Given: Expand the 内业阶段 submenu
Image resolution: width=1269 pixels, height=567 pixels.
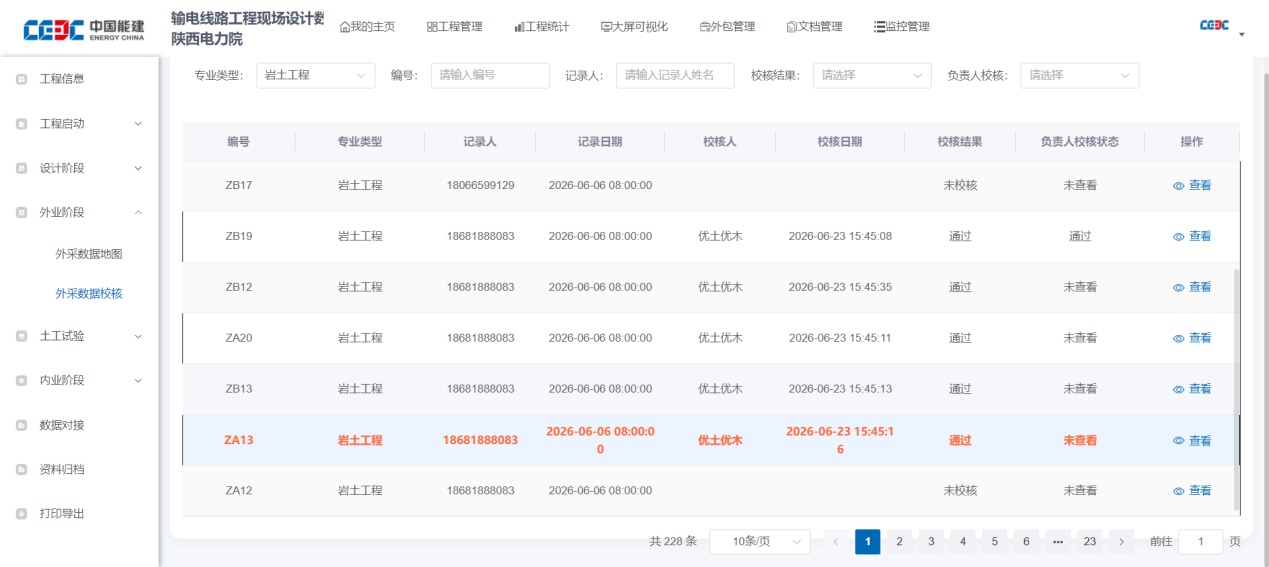Looking at the screenshot, I should point(138,380).
